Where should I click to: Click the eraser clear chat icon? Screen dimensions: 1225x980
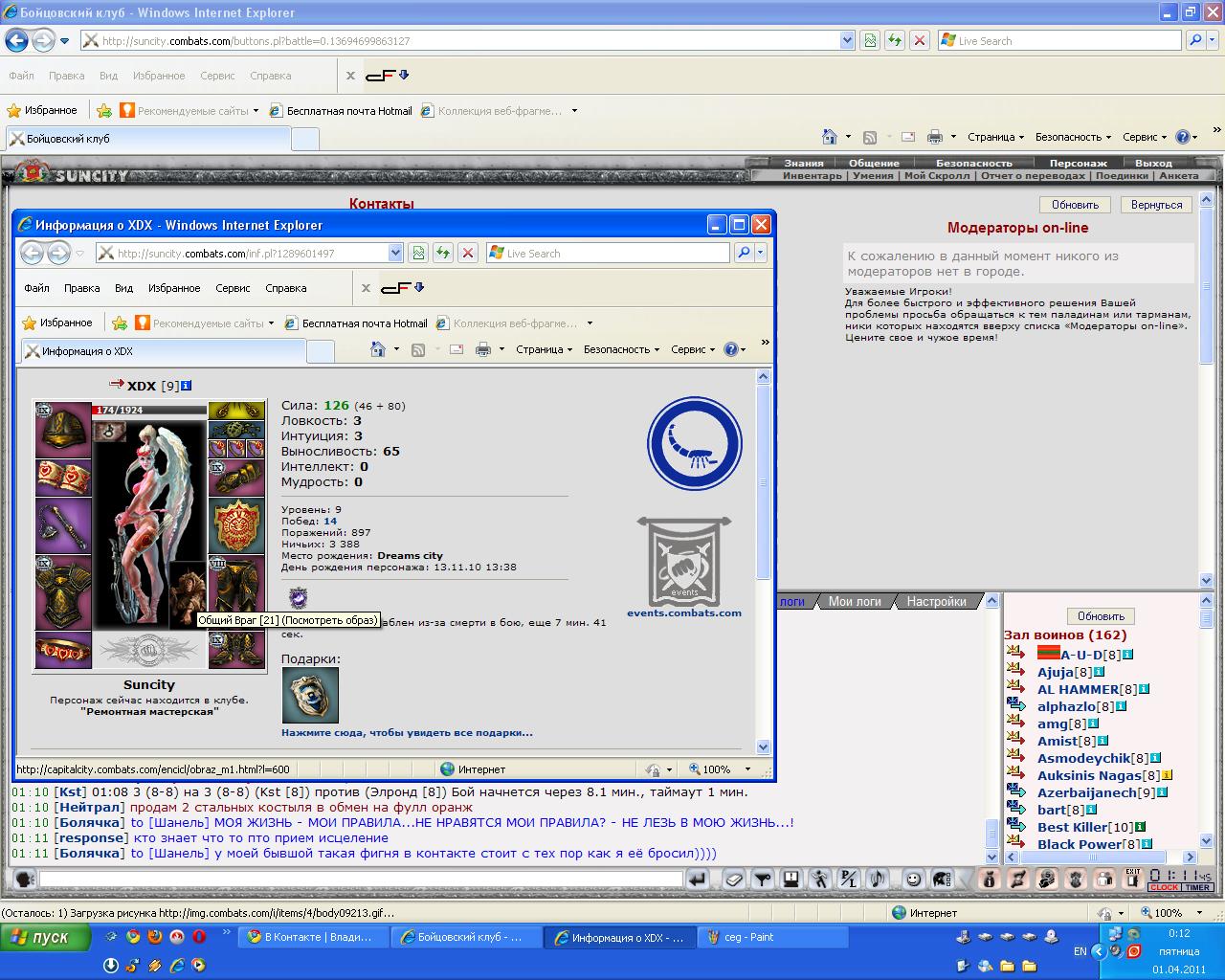tap(733, 879)
